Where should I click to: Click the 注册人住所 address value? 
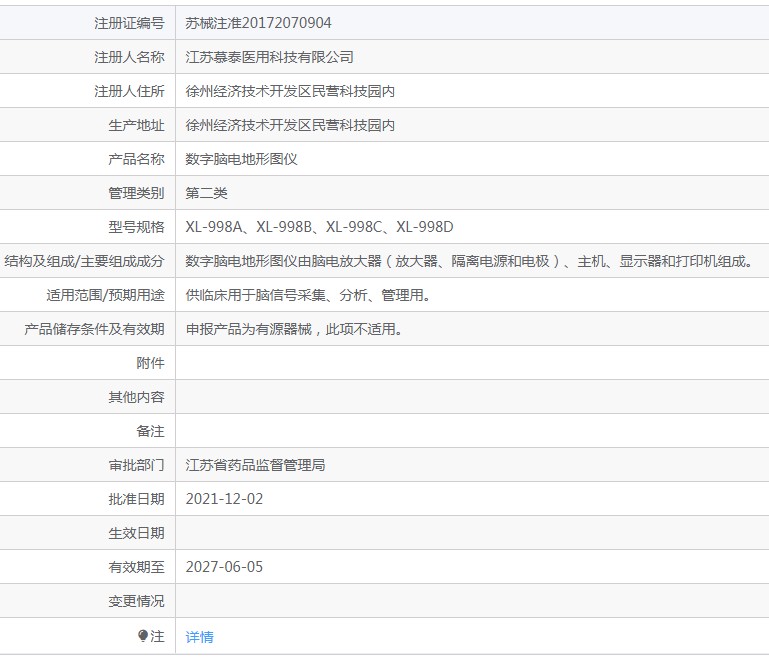click(x=290, y=91)
